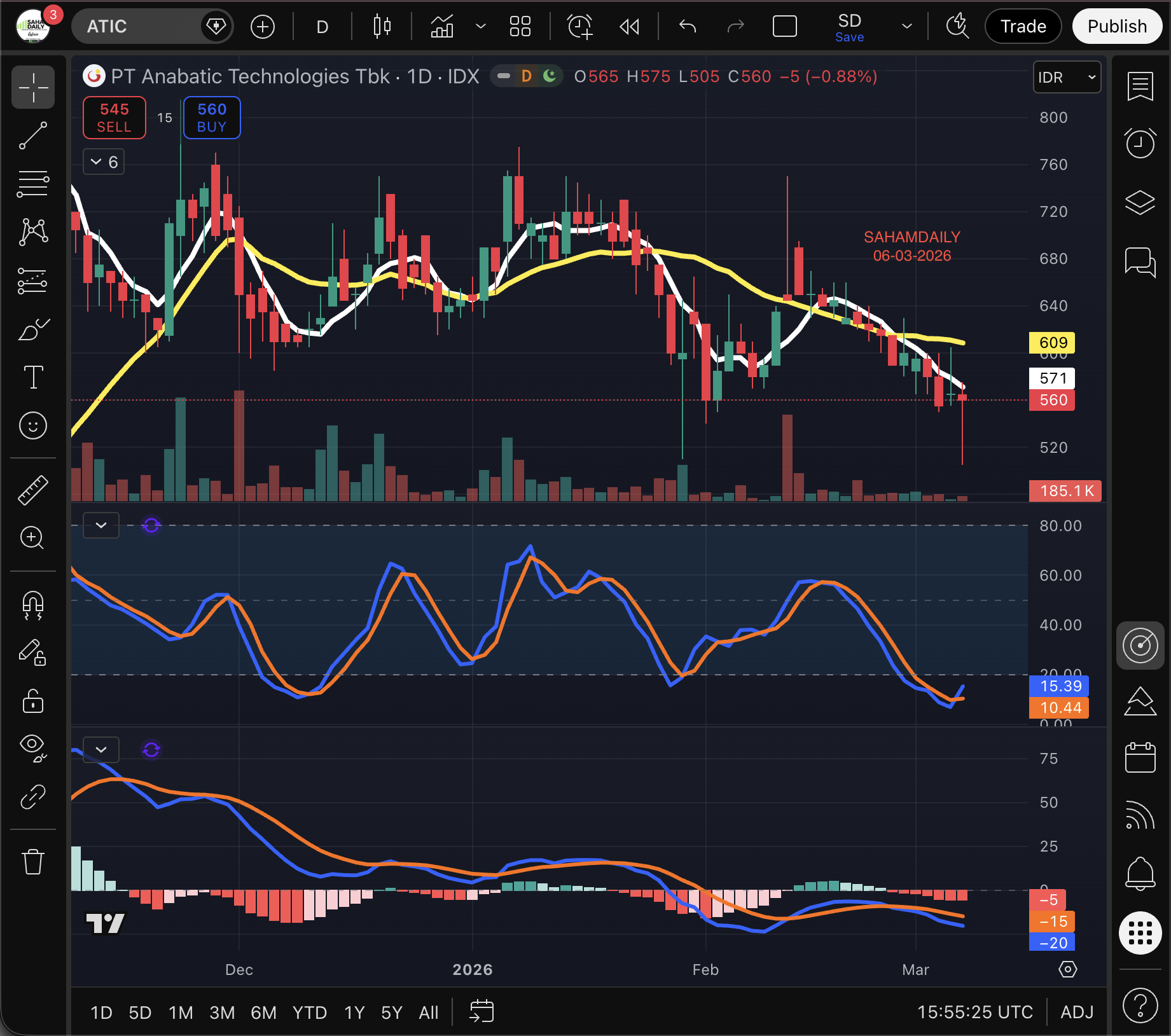Toggle ADJ adjusted data setting
Viewport: 1171px width, 1036px height.
1077,1012
